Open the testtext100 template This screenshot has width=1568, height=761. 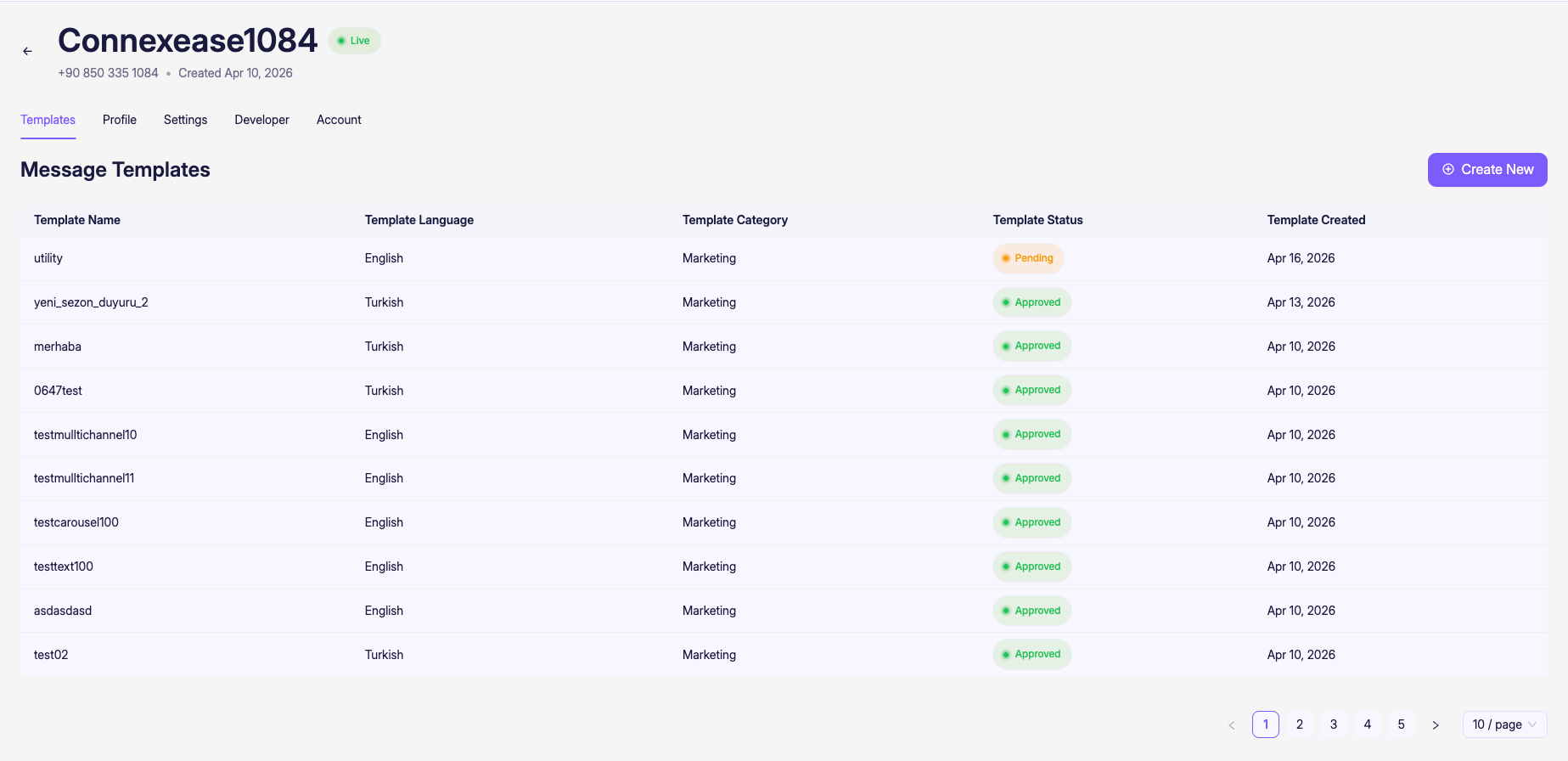click(x=784, y=567)
